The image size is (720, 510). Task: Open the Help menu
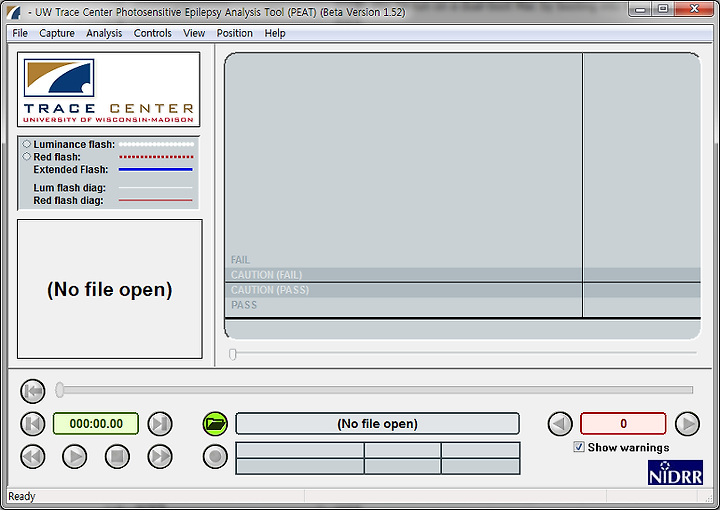(275, 33)
